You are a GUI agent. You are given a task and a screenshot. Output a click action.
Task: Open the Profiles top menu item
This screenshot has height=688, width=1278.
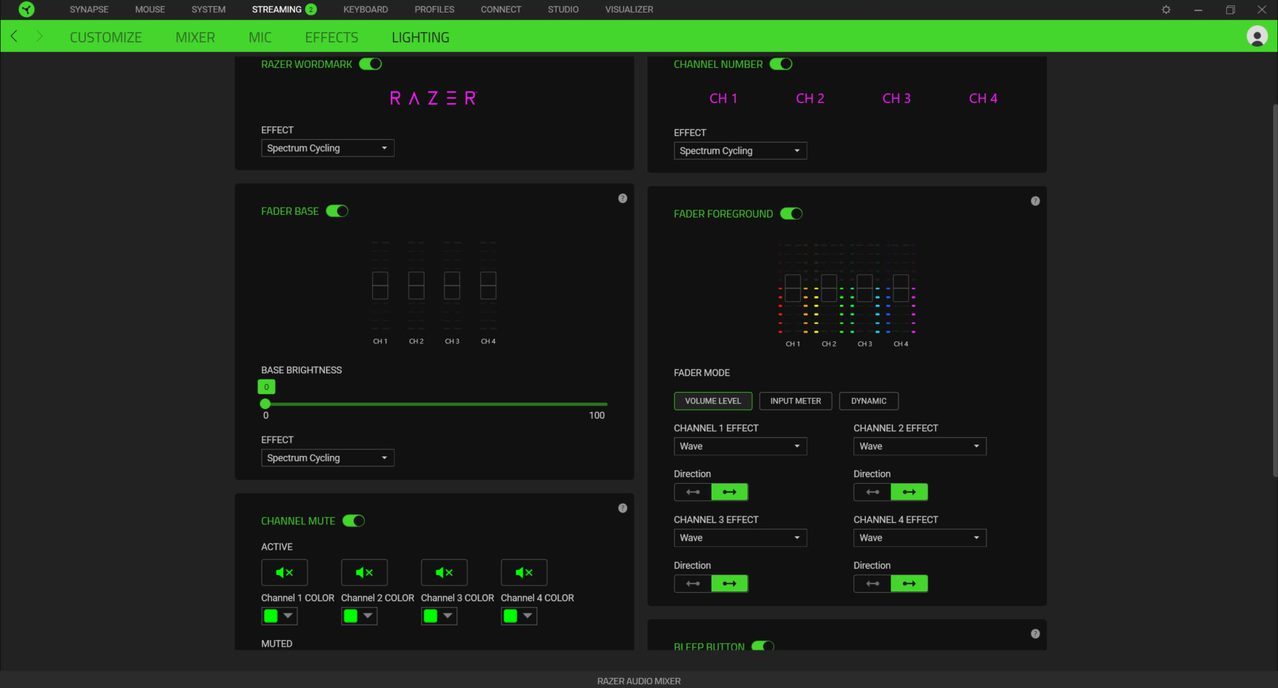[x=434, y=9]
